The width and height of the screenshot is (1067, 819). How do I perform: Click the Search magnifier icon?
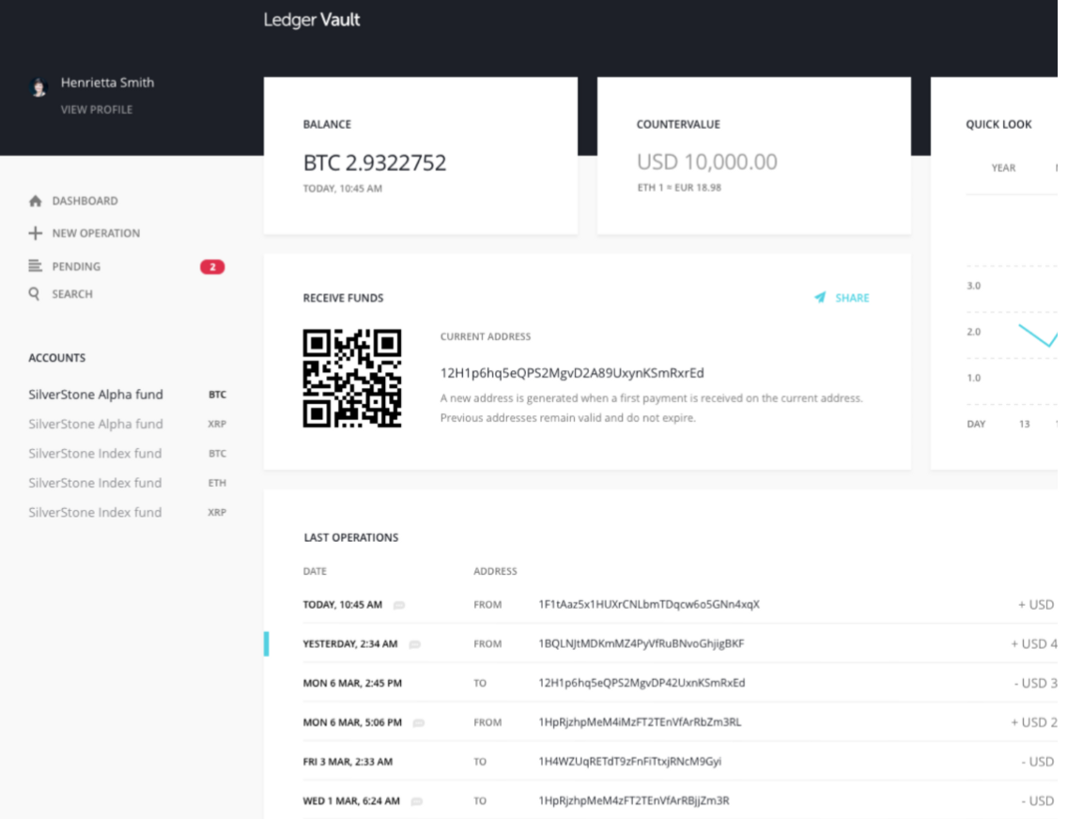click(34, 294)
